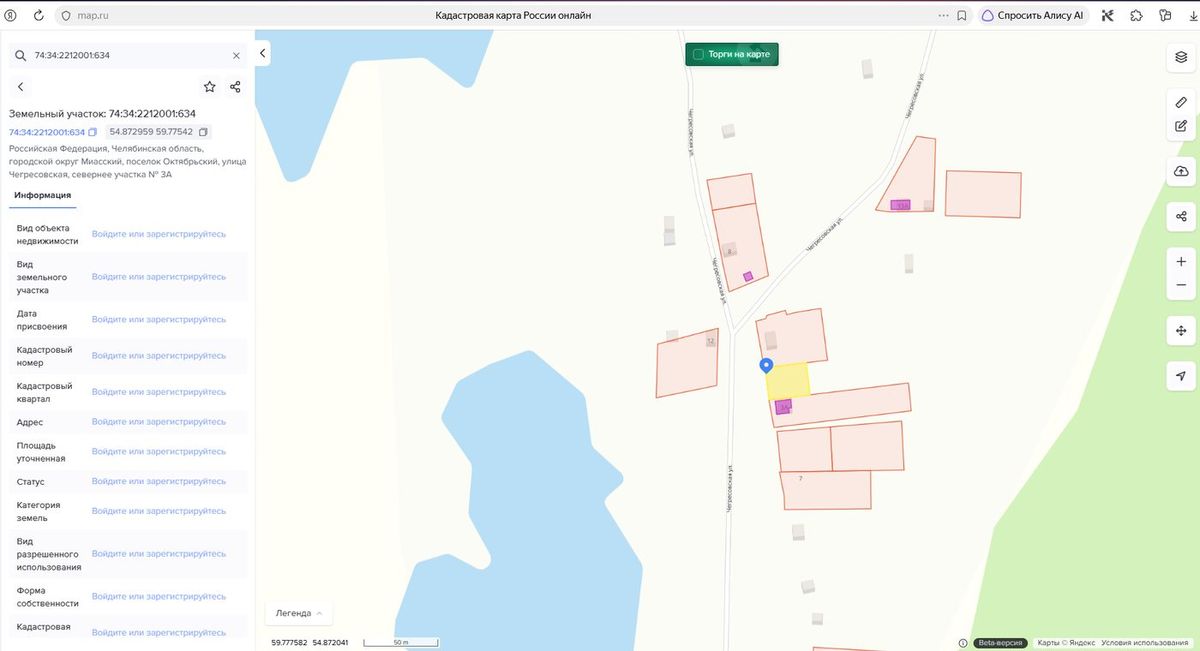Select the heading 'Земельный участок: 74:34:2212001:634'

(102, 114)
